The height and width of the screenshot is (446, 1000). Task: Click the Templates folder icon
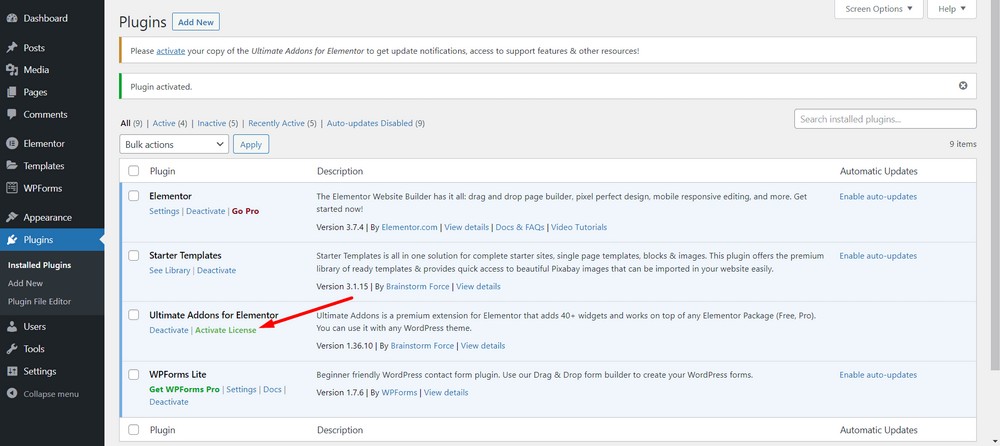click(x=11, y=166)
